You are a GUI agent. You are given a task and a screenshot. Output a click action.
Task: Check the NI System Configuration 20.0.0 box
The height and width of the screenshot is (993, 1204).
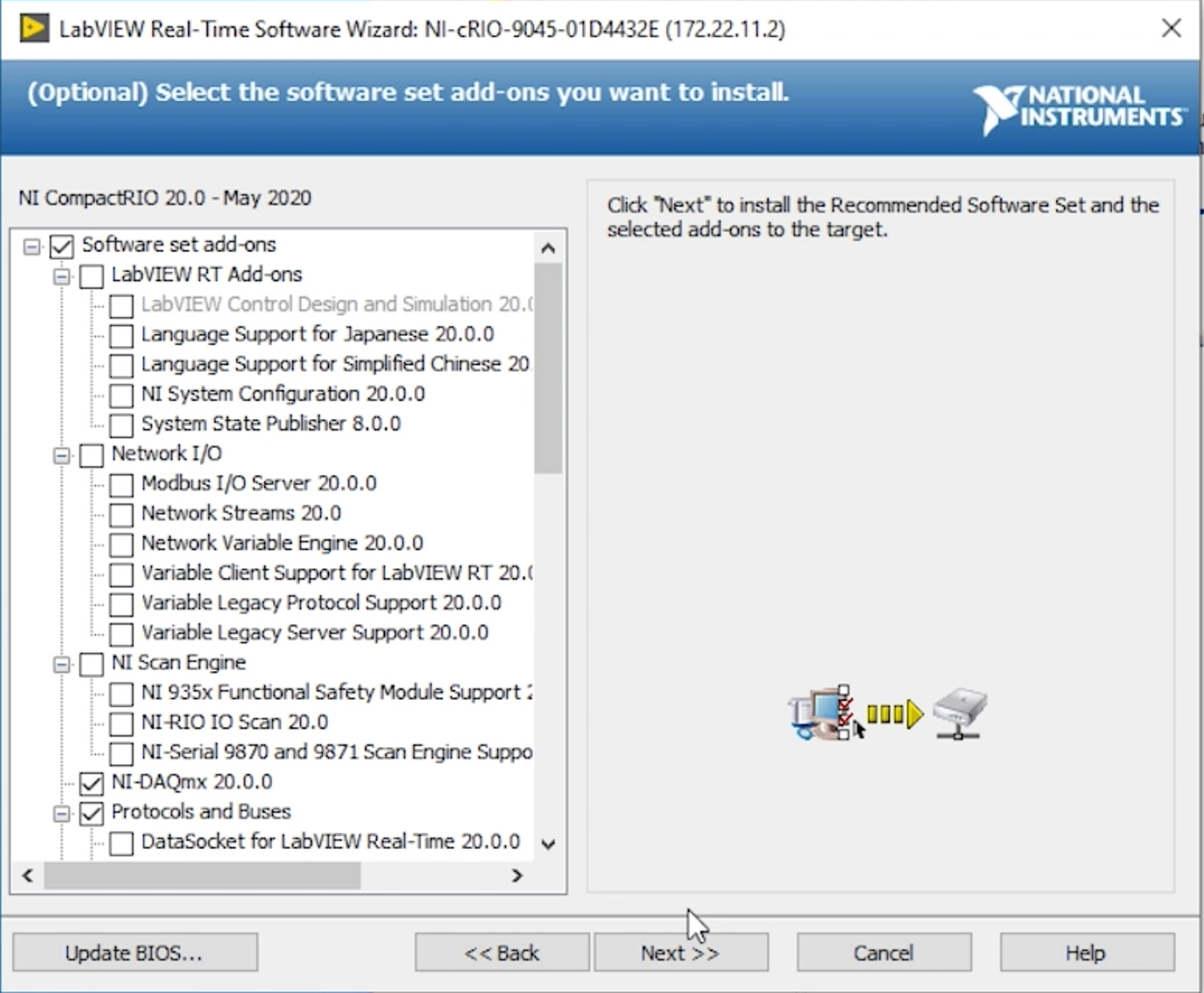pyautogui.click(x=121, y=395)
